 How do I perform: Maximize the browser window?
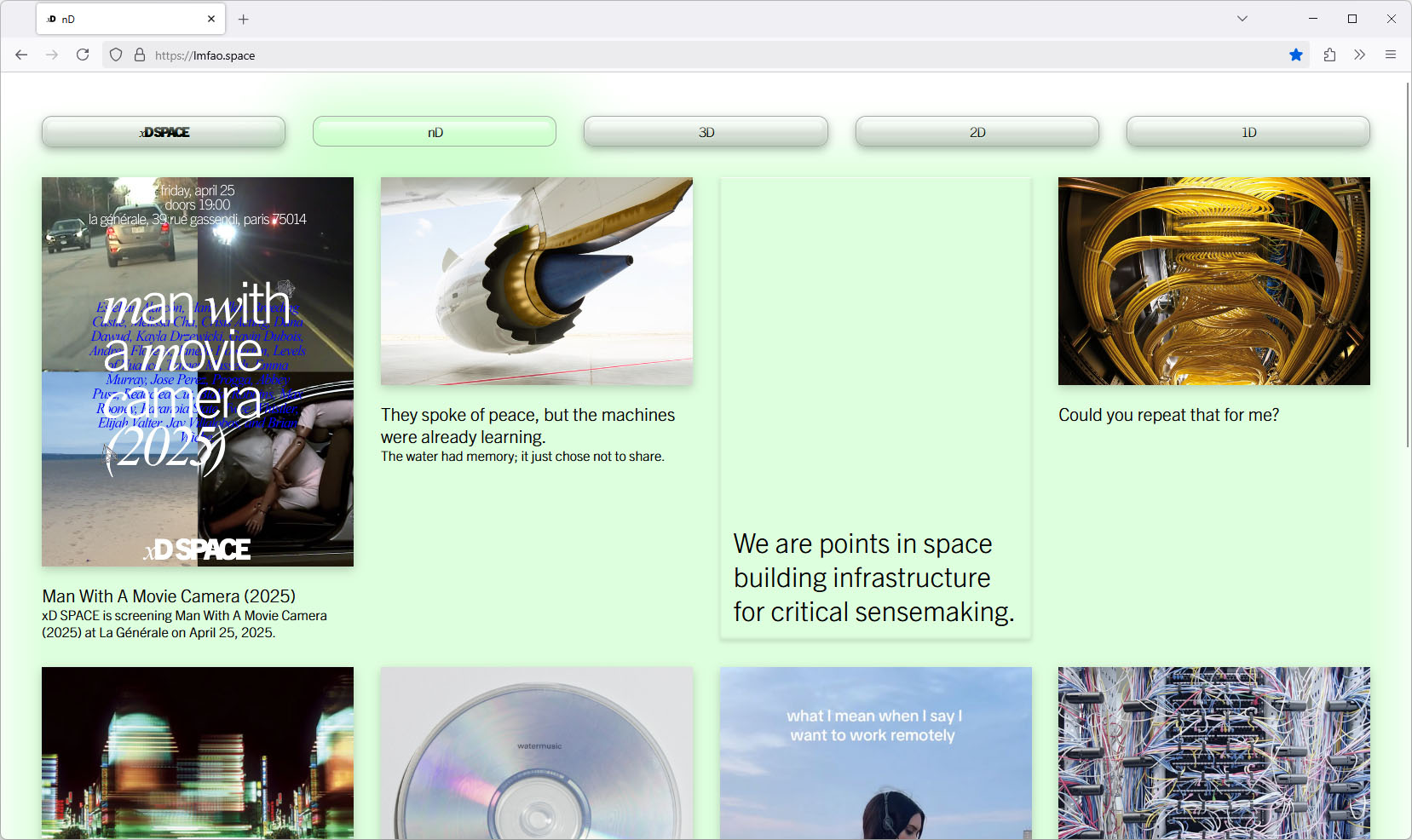click(1352, 19)
